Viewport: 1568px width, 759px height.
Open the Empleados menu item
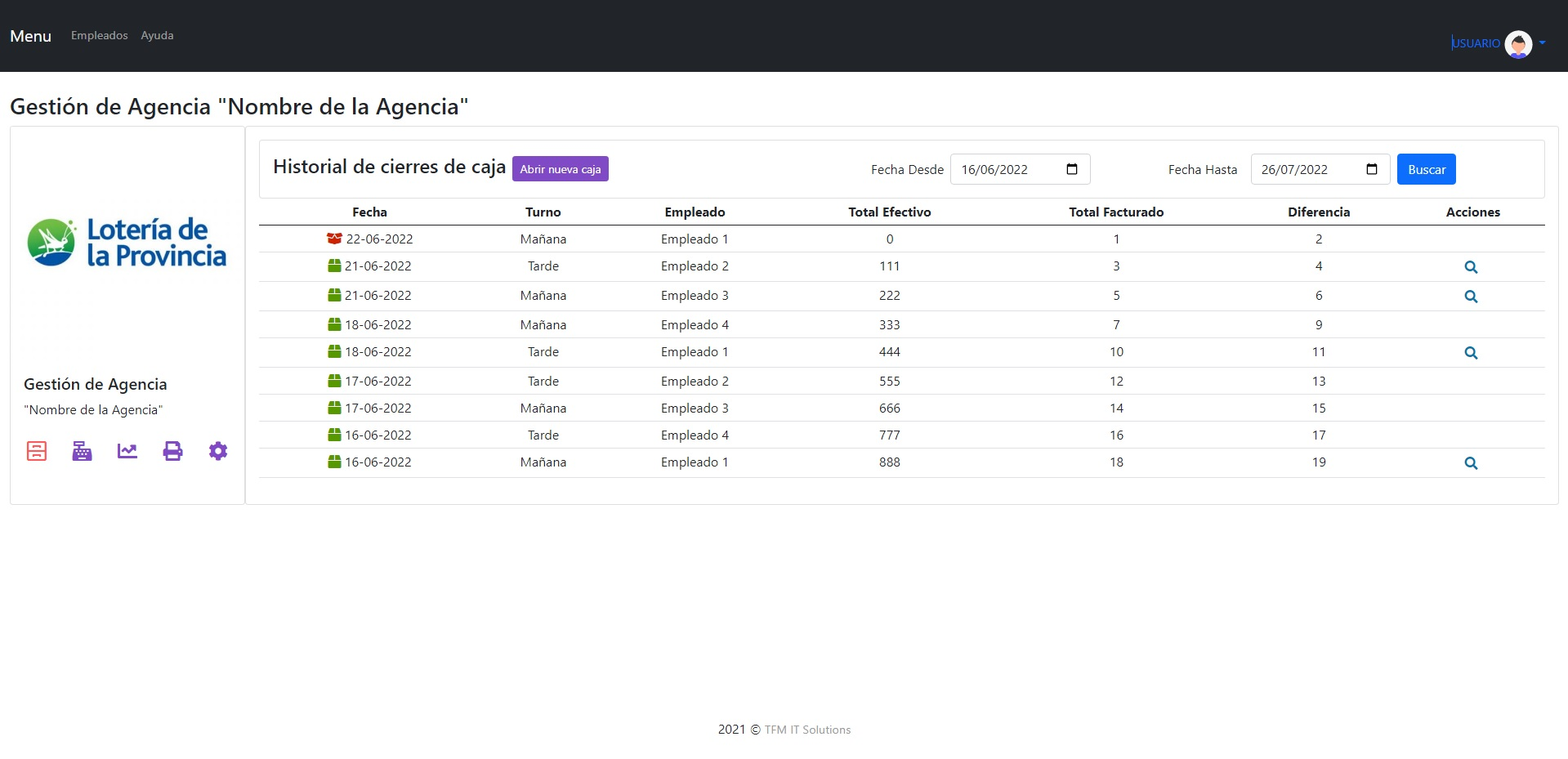pyautogui.click(x=99, y=35)
